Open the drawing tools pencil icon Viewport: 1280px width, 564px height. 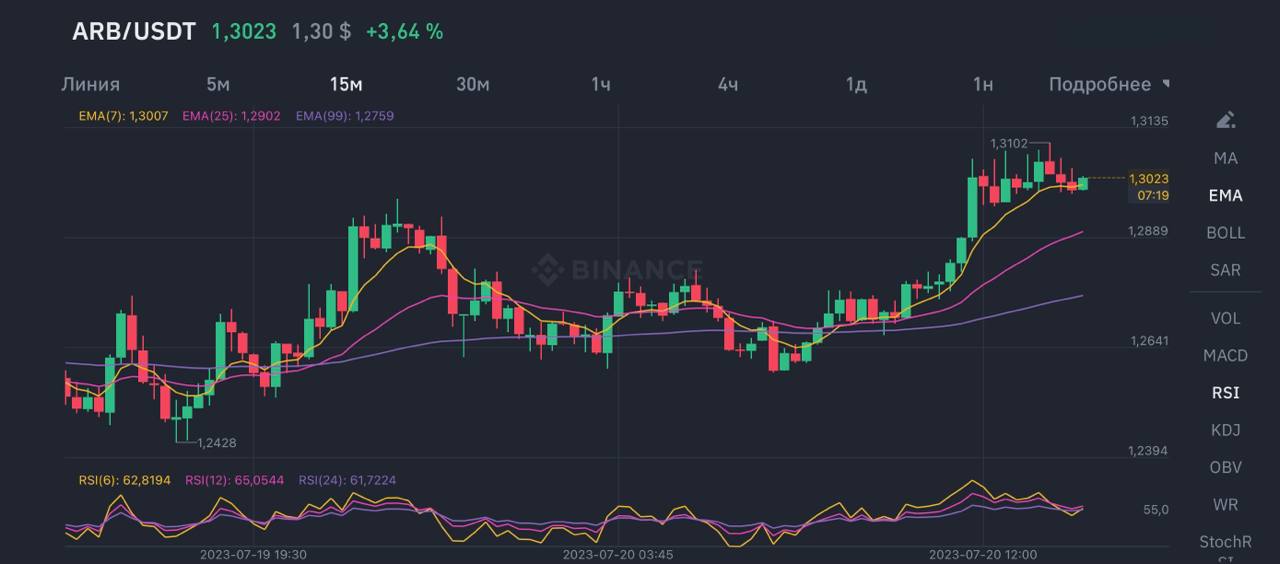(1225, 120)
